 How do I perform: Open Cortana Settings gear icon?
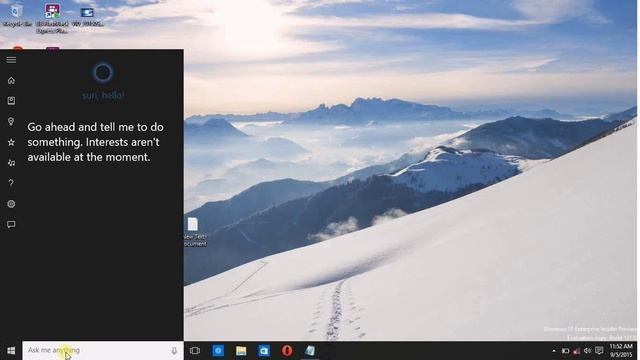click(11, 204)
